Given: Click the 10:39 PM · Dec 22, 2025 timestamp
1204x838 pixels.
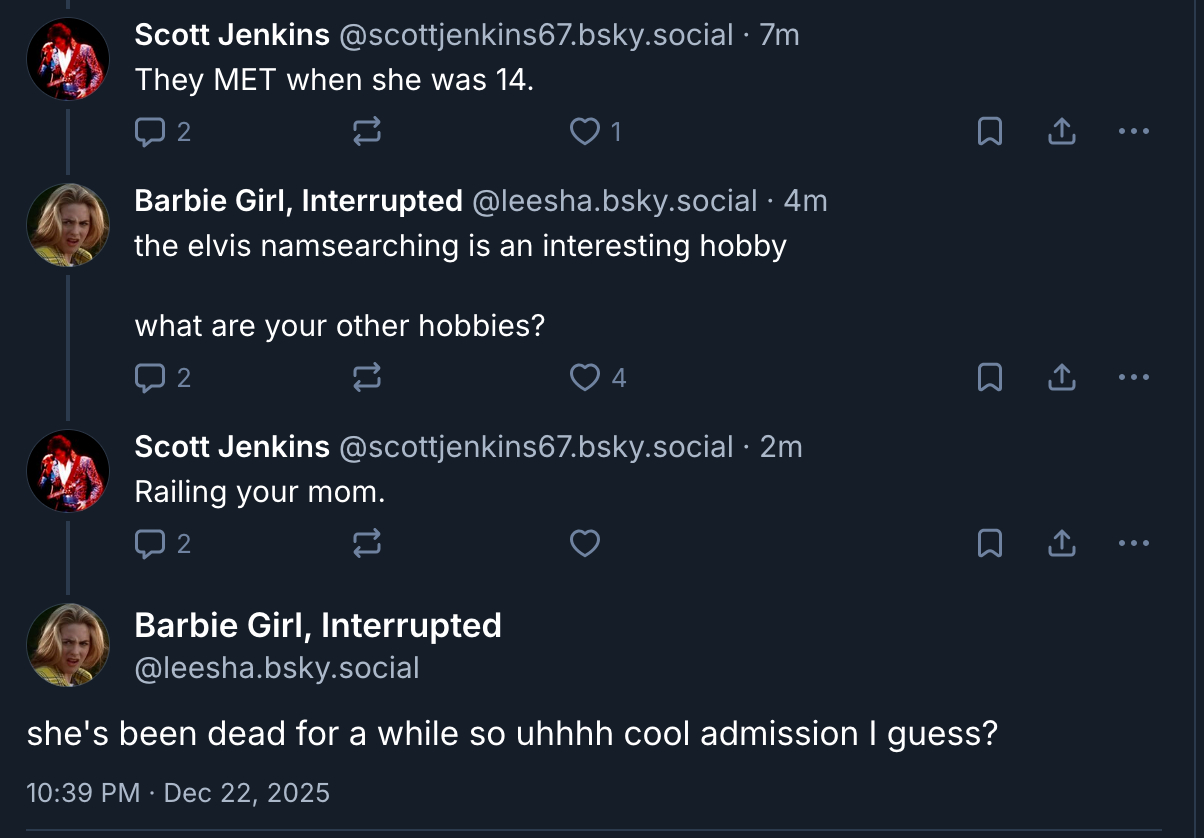Looking at the screenshot, I should [x=178, y=793].
